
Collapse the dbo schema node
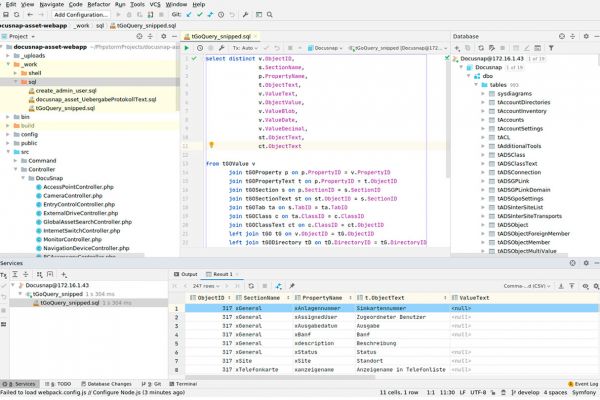click(470, 75)
